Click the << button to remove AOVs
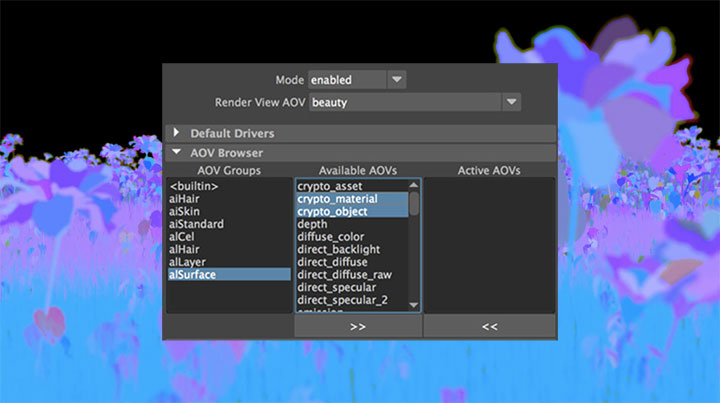Viewport: 720px width, 403px height. coord(489,326)
